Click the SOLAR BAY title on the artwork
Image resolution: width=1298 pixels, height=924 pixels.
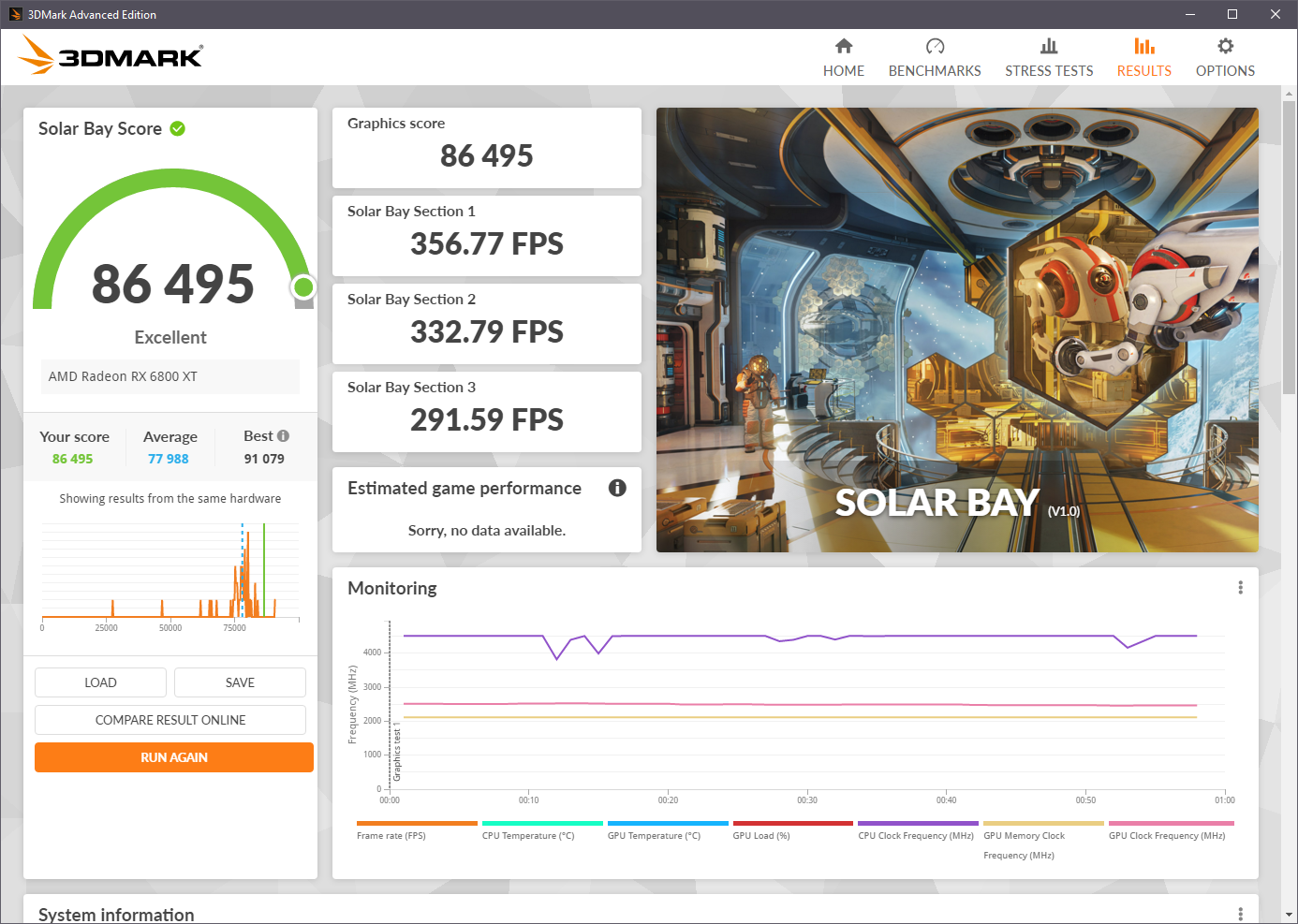point(937,503)
